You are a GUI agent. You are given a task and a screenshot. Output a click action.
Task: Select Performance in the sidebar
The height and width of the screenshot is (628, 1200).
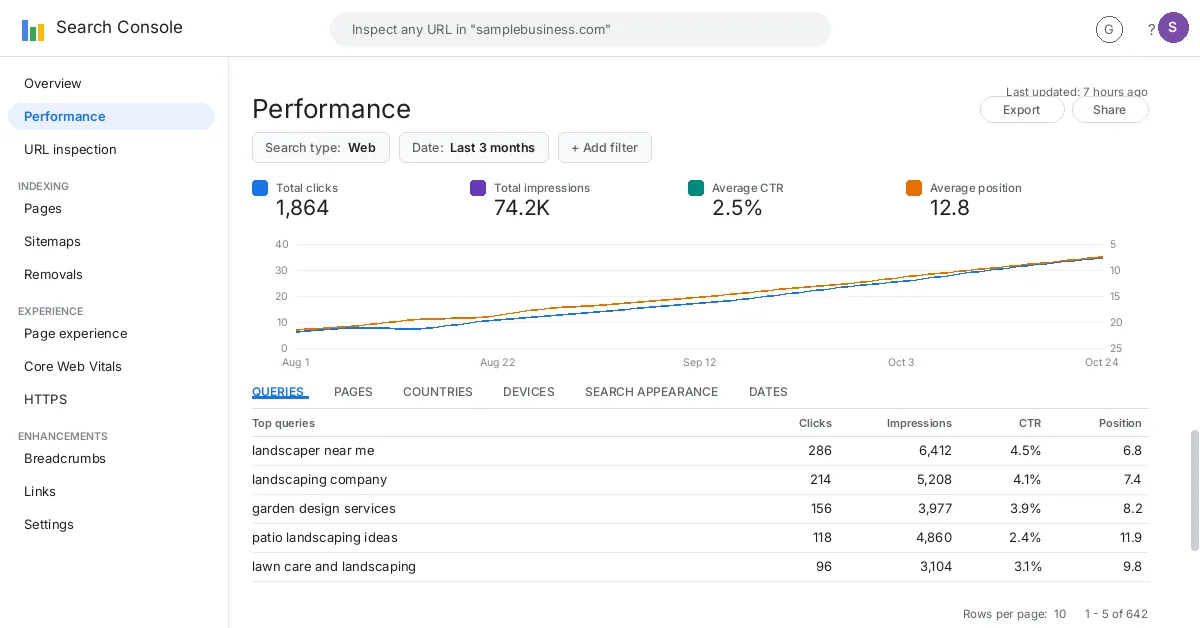[x=111, y=116]
